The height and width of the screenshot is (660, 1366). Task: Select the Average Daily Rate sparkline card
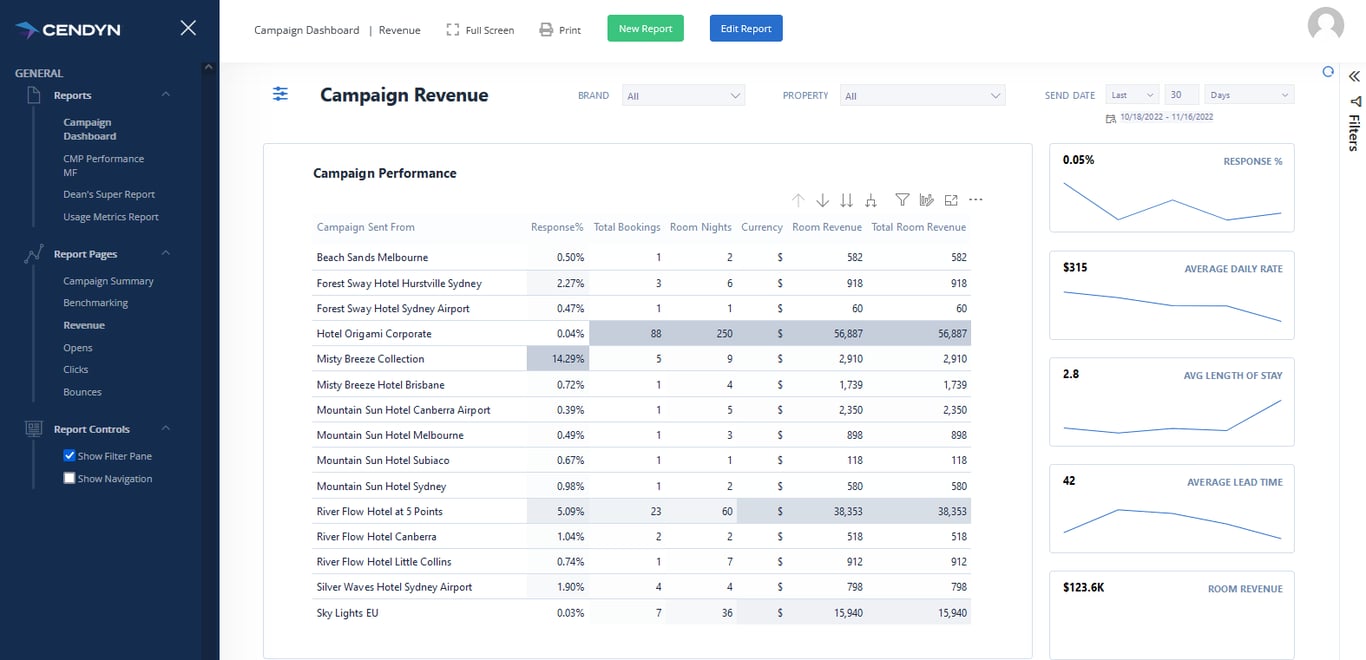coord(1172,295)
